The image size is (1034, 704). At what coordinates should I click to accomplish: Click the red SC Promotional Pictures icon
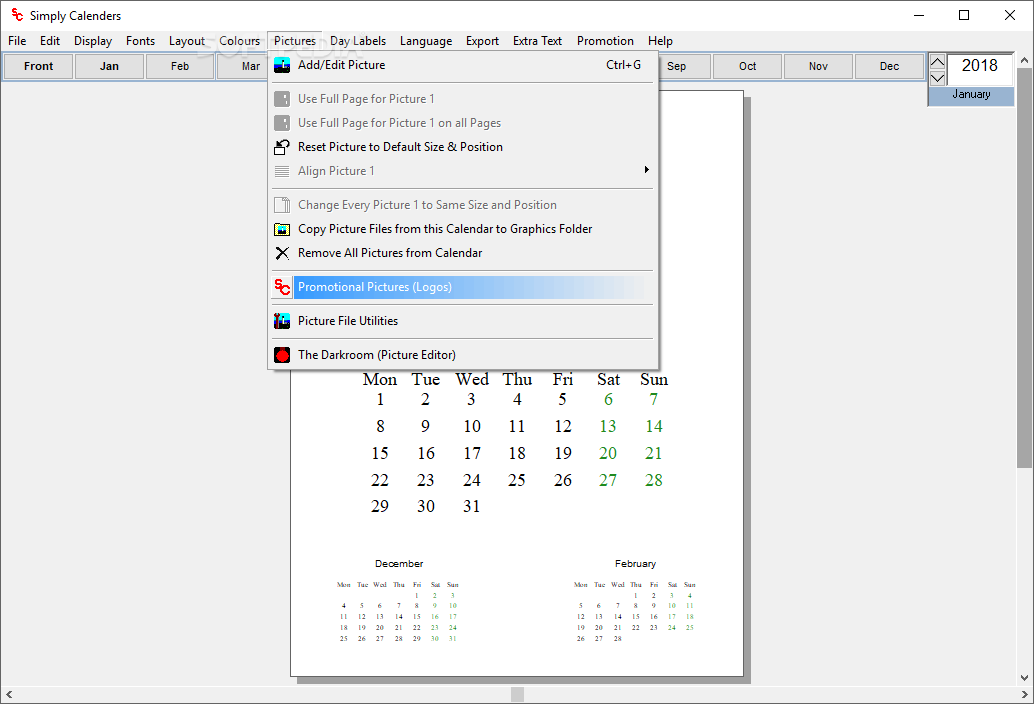pyautogui.click(x=282, y=287)
